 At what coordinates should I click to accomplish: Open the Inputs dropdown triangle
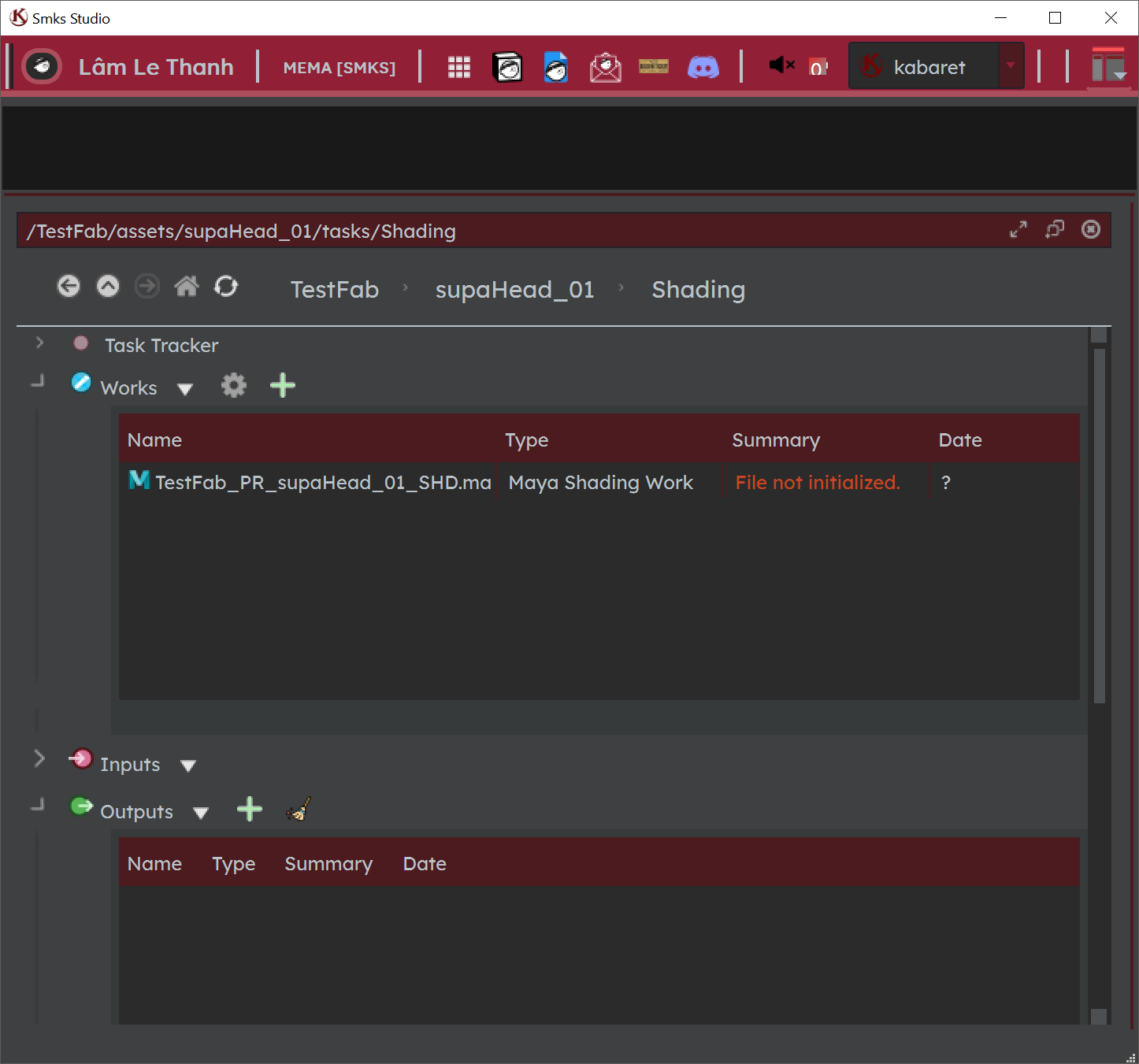(x=187, y=766)
